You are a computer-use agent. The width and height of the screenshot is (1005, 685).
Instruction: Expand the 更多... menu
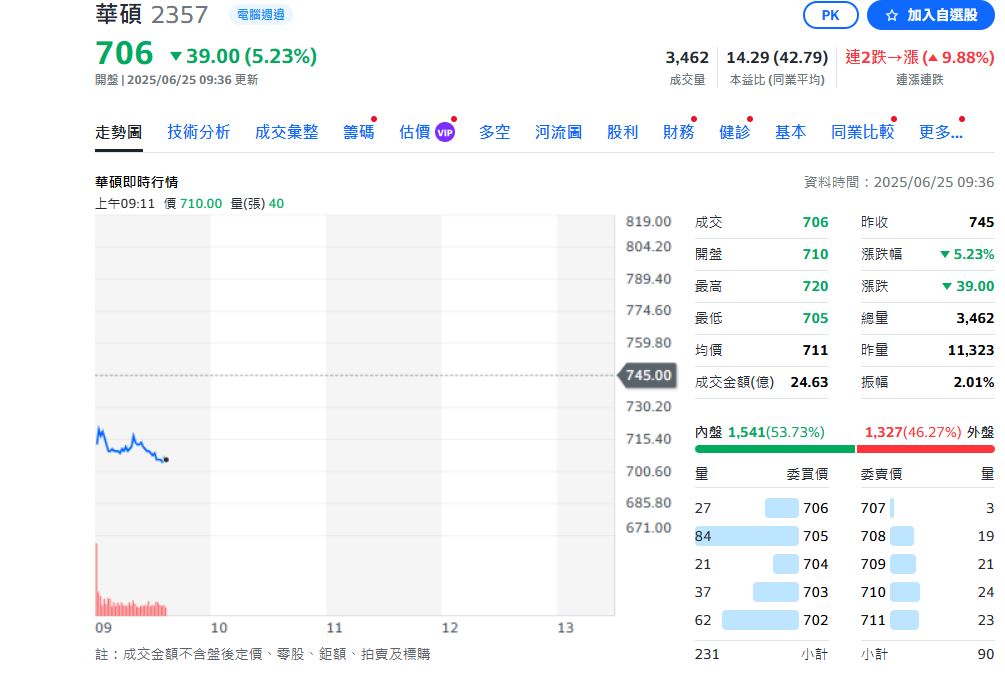point(941,132)
